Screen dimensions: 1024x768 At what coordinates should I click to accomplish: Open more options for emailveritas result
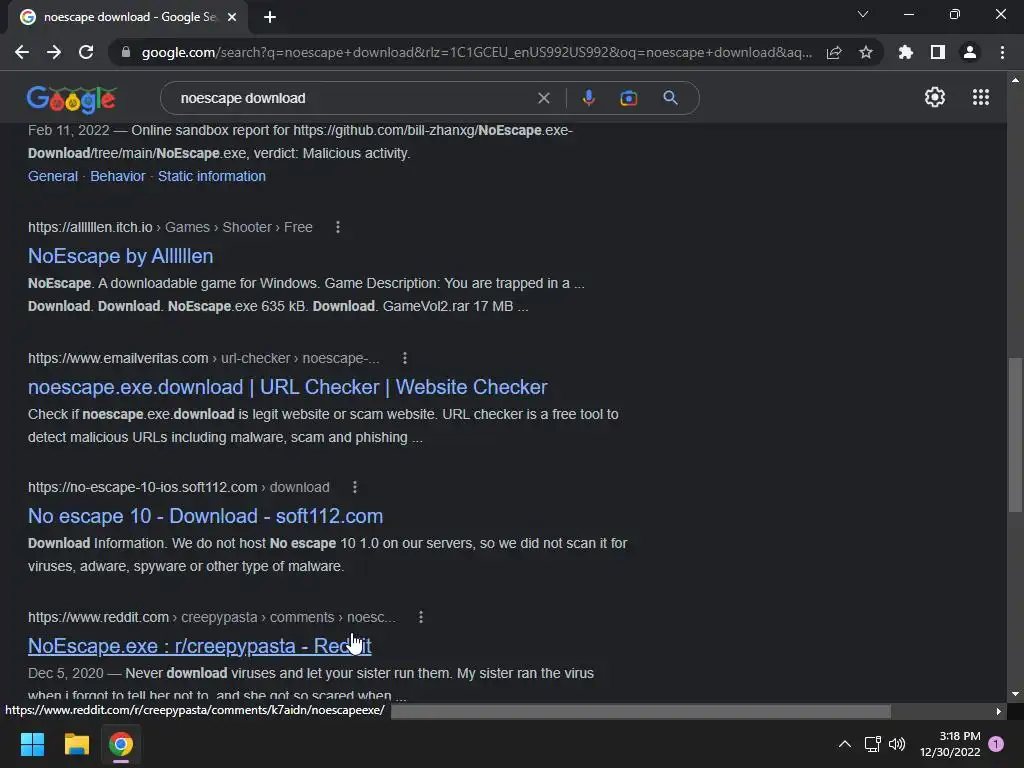pos(405,358)
